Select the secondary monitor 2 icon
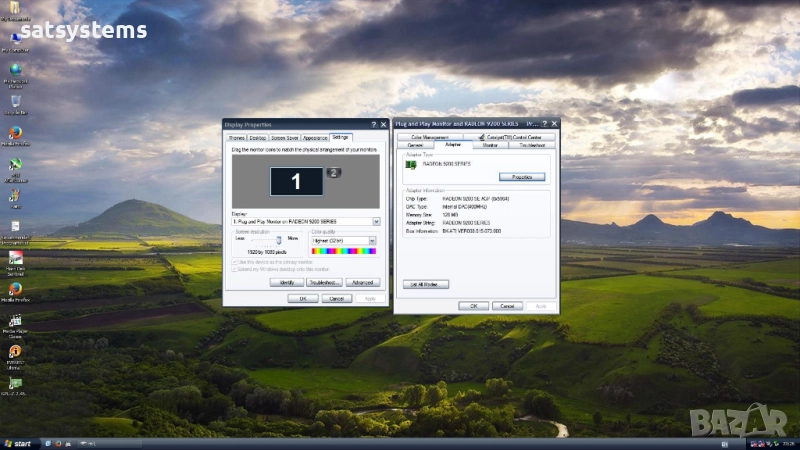This screenshot has height=450, width=800. tap(334, 172)
